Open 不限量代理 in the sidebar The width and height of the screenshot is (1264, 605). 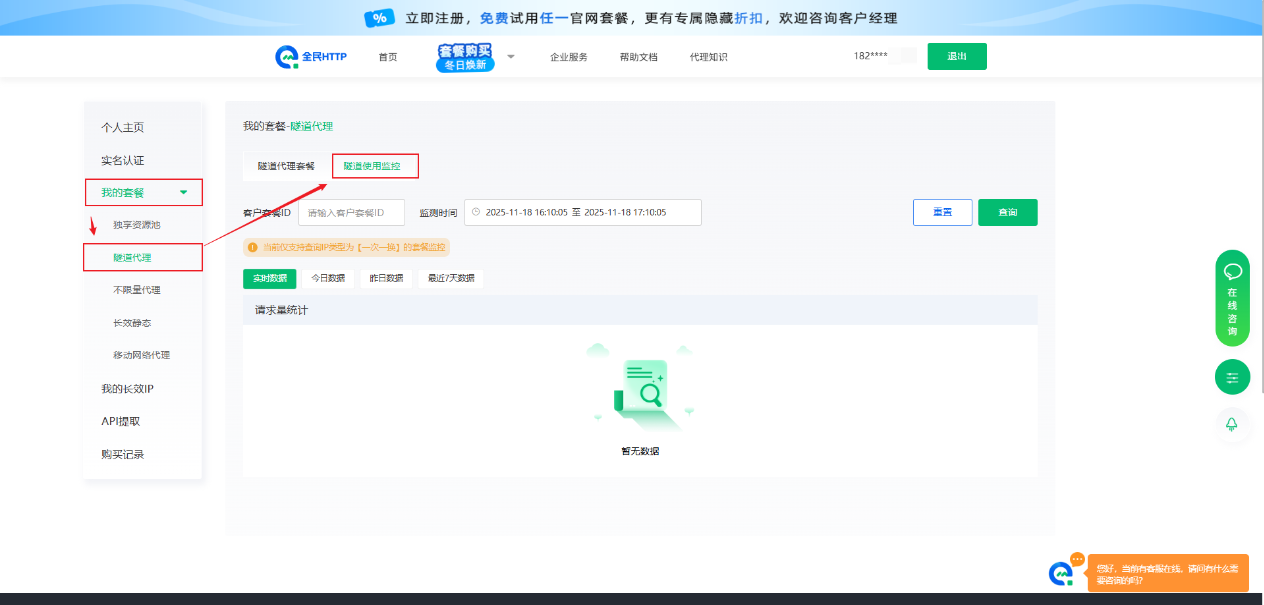137,290
